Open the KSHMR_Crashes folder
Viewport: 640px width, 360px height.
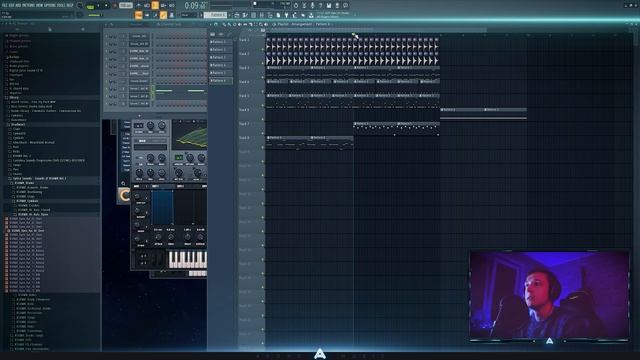(28, 205)
